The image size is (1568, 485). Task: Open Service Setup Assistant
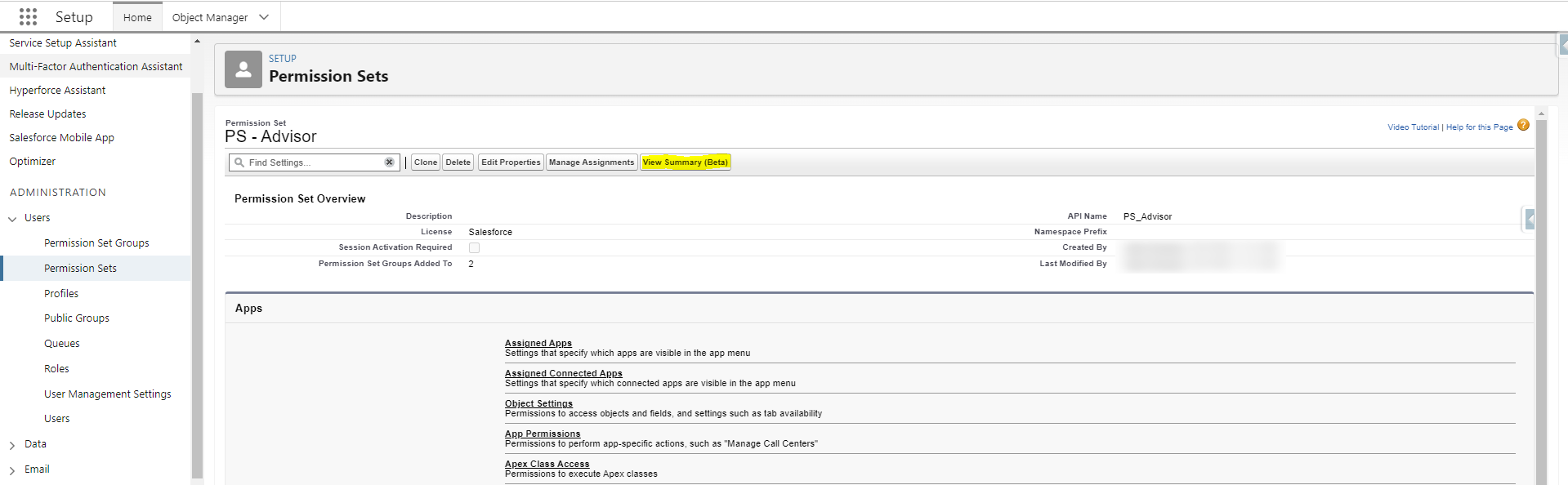63,43
